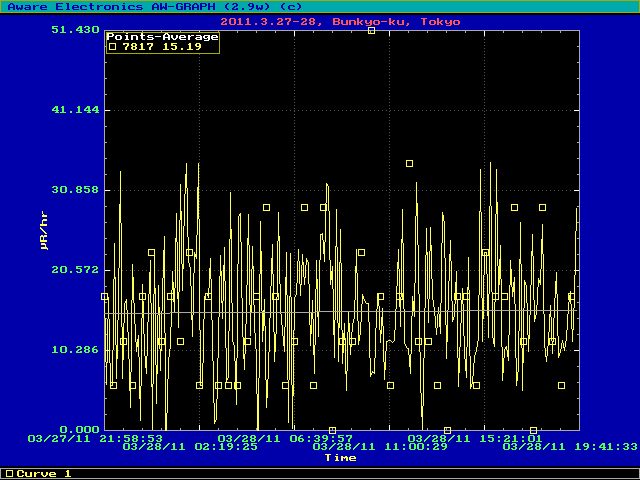Click the Curve 1 label in status bar
The width and height of the screenshot is (640, 480).
44,473
